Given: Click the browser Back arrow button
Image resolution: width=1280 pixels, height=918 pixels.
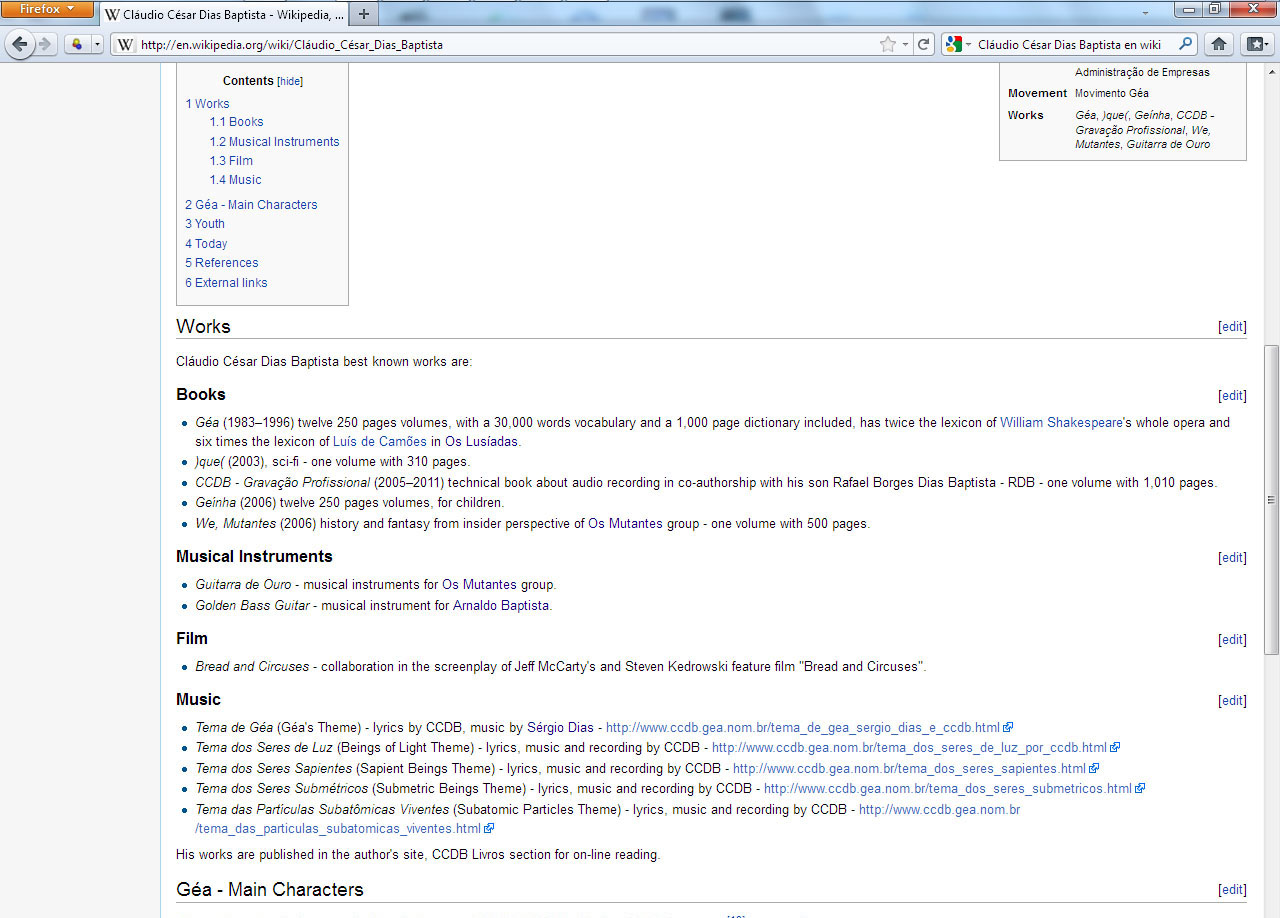Looking at the screenshot, I should [x=20, y=44].
